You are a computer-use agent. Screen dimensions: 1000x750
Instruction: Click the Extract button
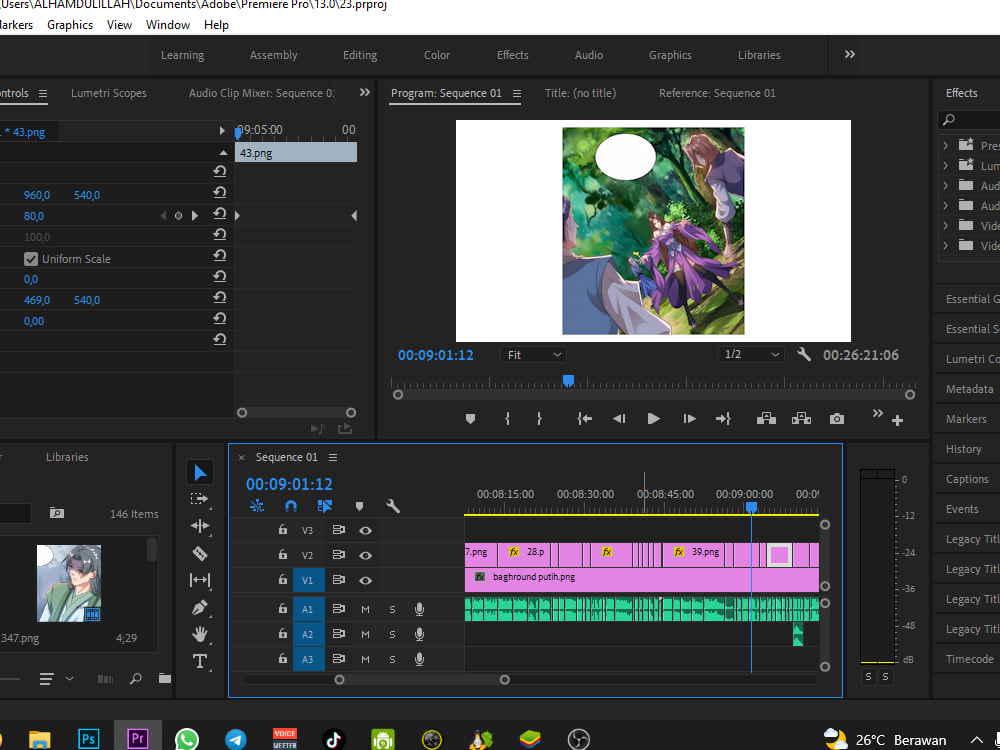(801, 419)
